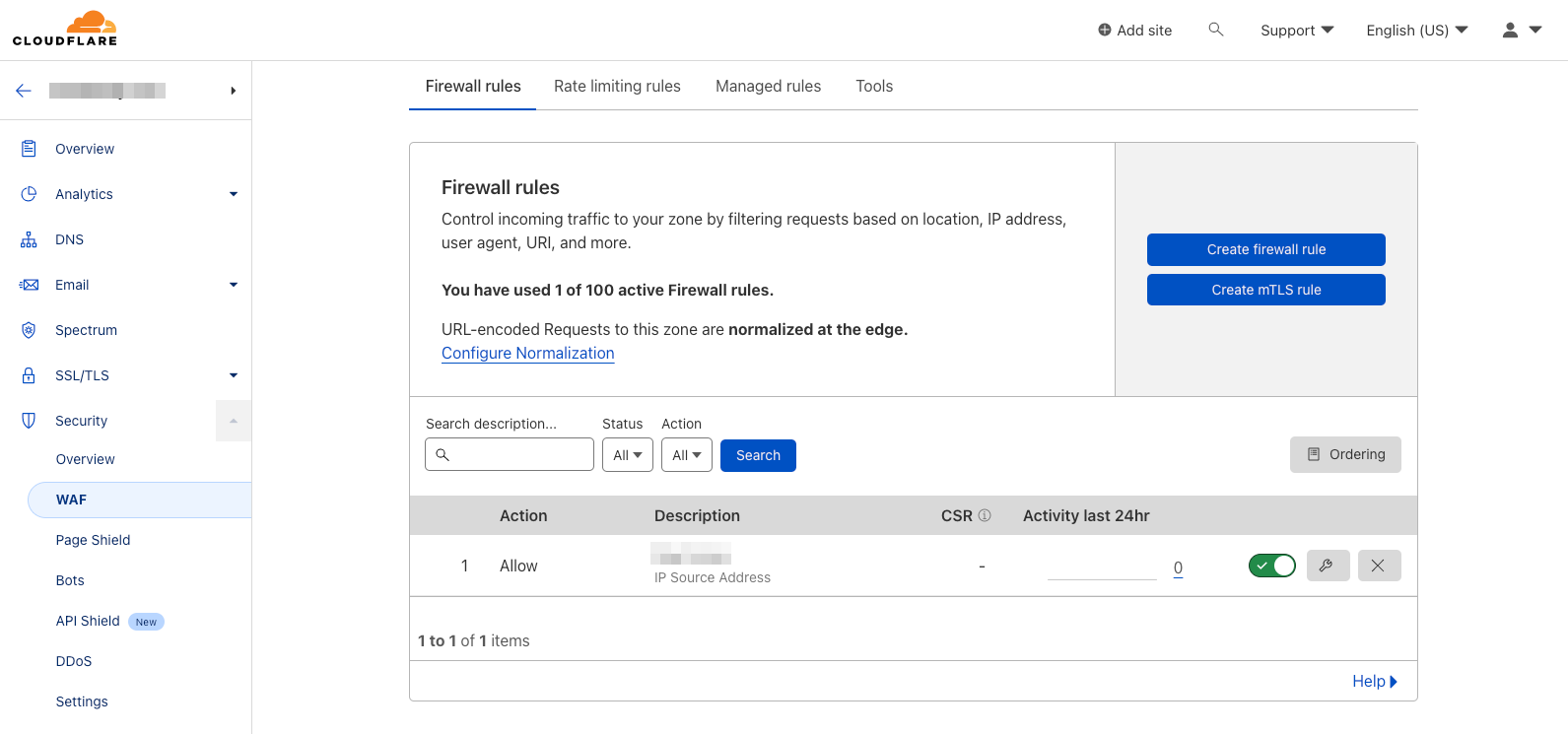Viewport: 1568px width, 734px height.
Task: Open the Support dropdown menu
Action: [1297, 30]
